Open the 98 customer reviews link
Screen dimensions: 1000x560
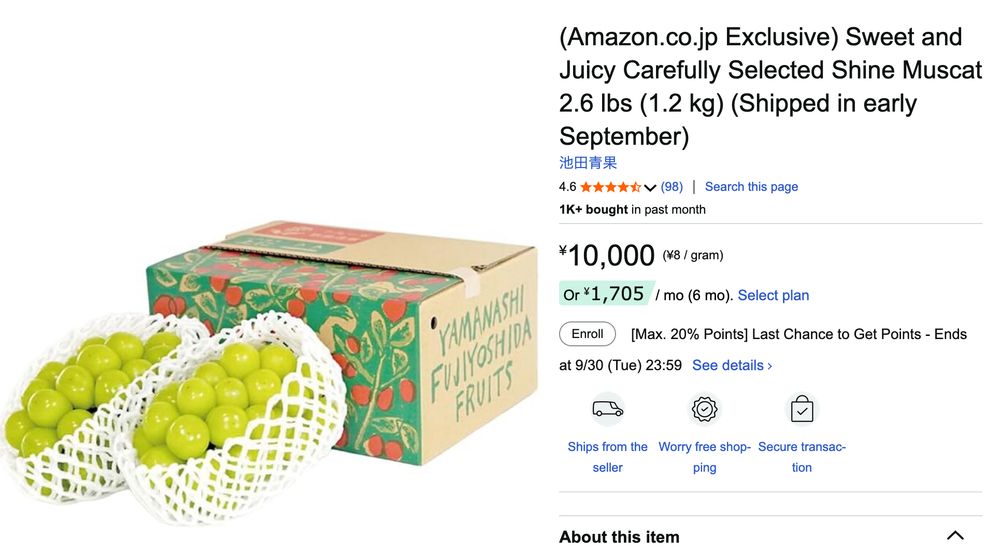[672, 187]
